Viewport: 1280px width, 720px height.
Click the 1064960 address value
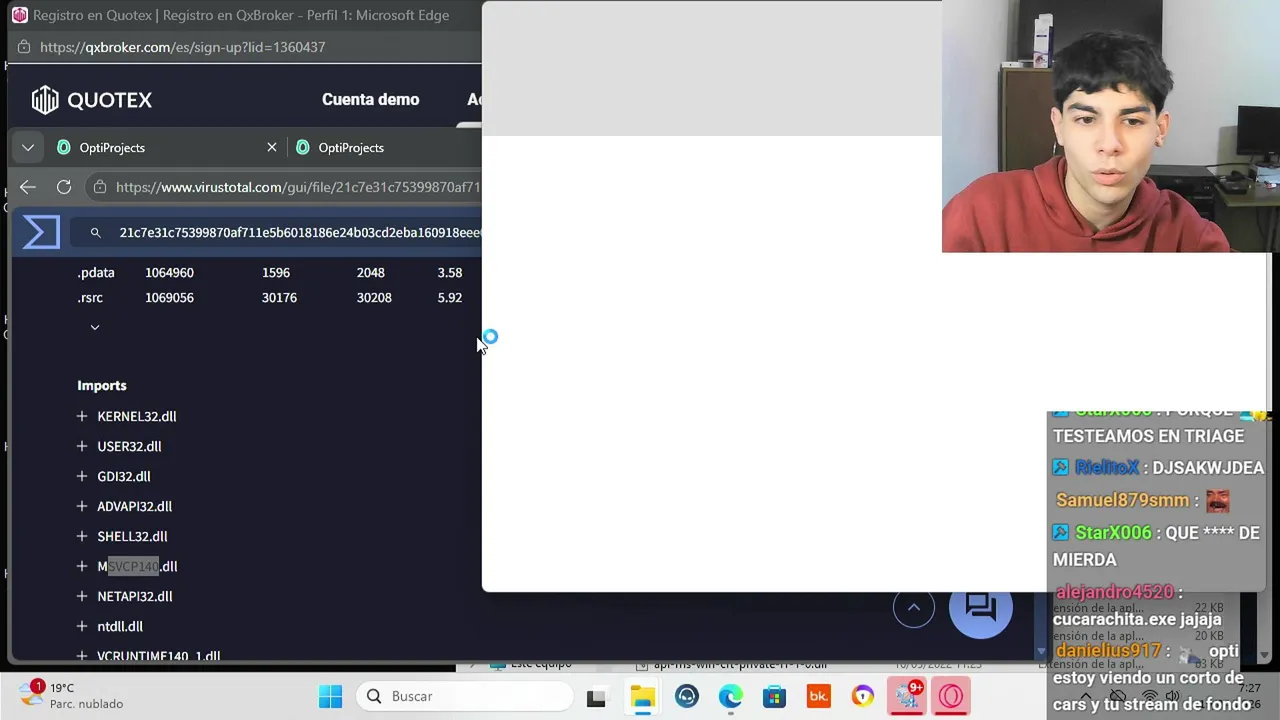point(169,272)
